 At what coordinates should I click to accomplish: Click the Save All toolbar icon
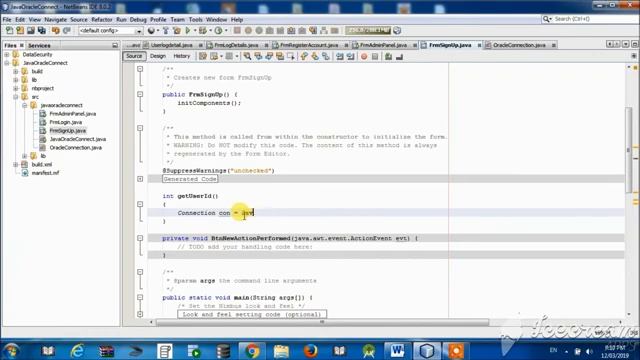(x=42, y=31)
